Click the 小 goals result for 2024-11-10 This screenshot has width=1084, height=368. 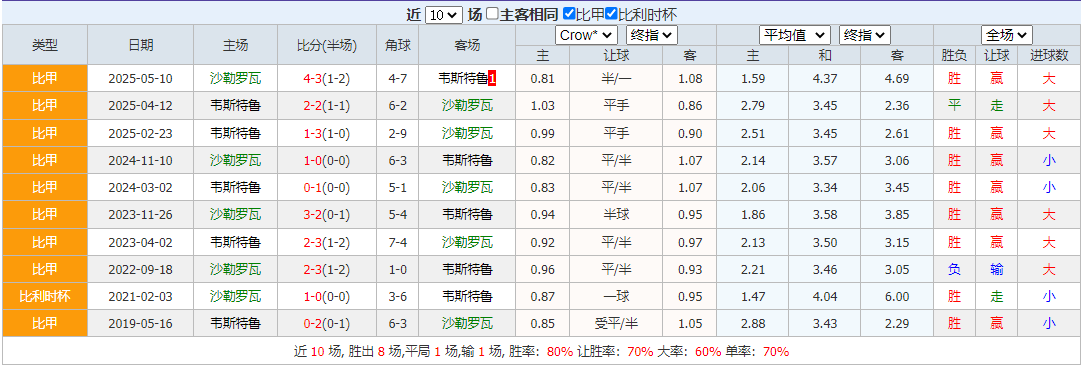tap(1049, 160)
